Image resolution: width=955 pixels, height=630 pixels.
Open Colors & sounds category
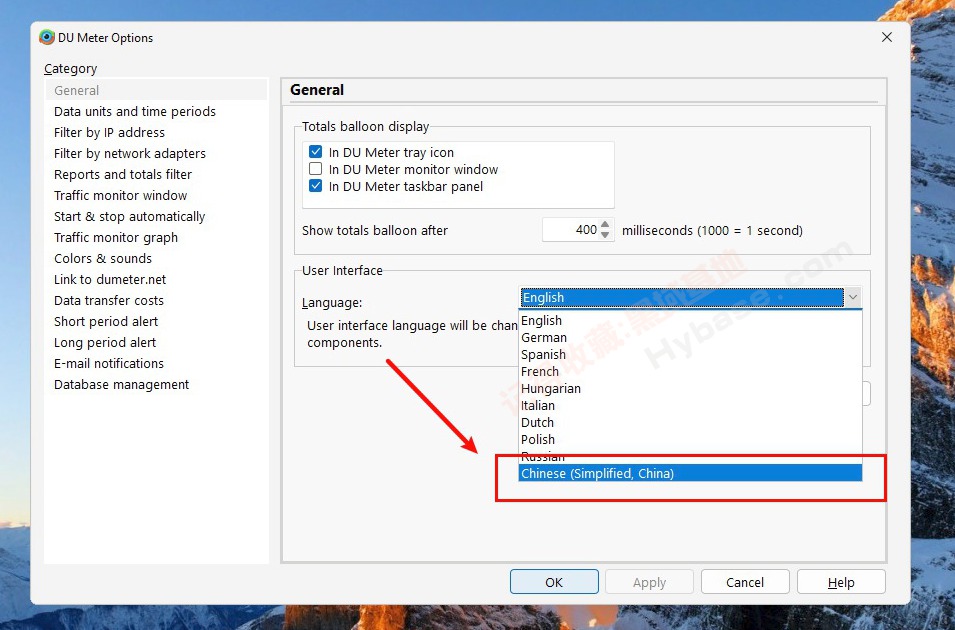point(103,259)
